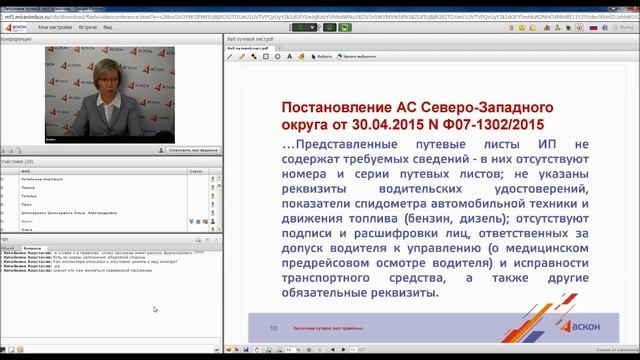
Task: Open the Встреча menu
Action: click(88, 27)
